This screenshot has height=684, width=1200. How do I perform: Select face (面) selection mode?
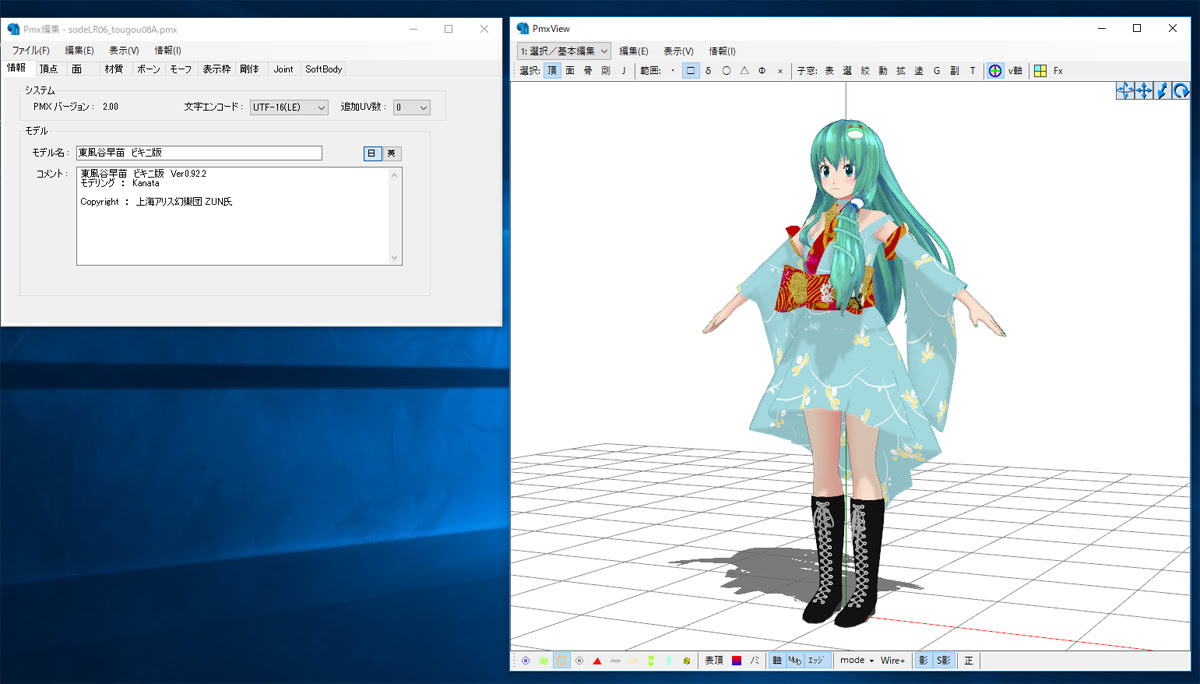[570, 71]
